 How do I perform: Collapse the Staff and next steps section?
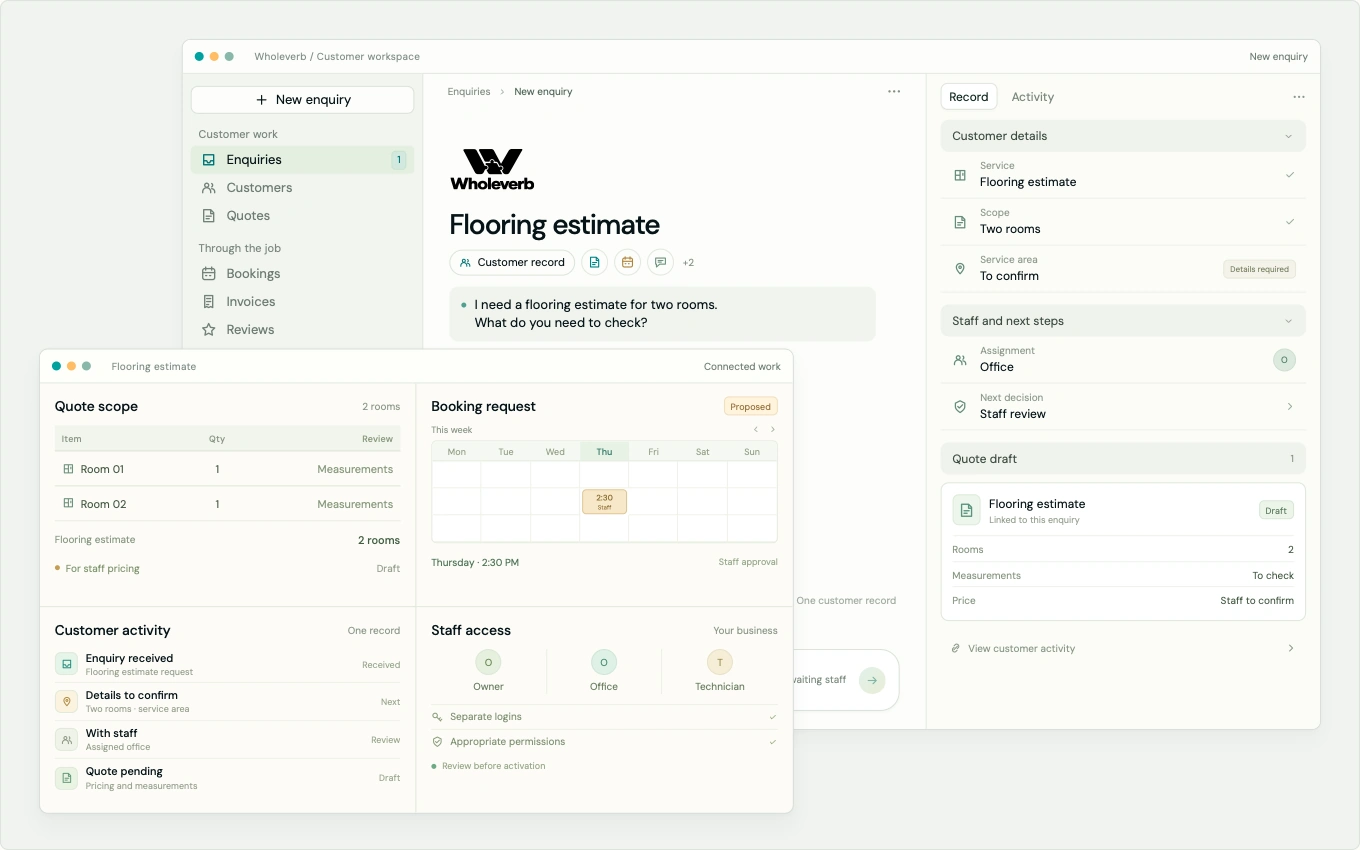[x=1123, y=321]
